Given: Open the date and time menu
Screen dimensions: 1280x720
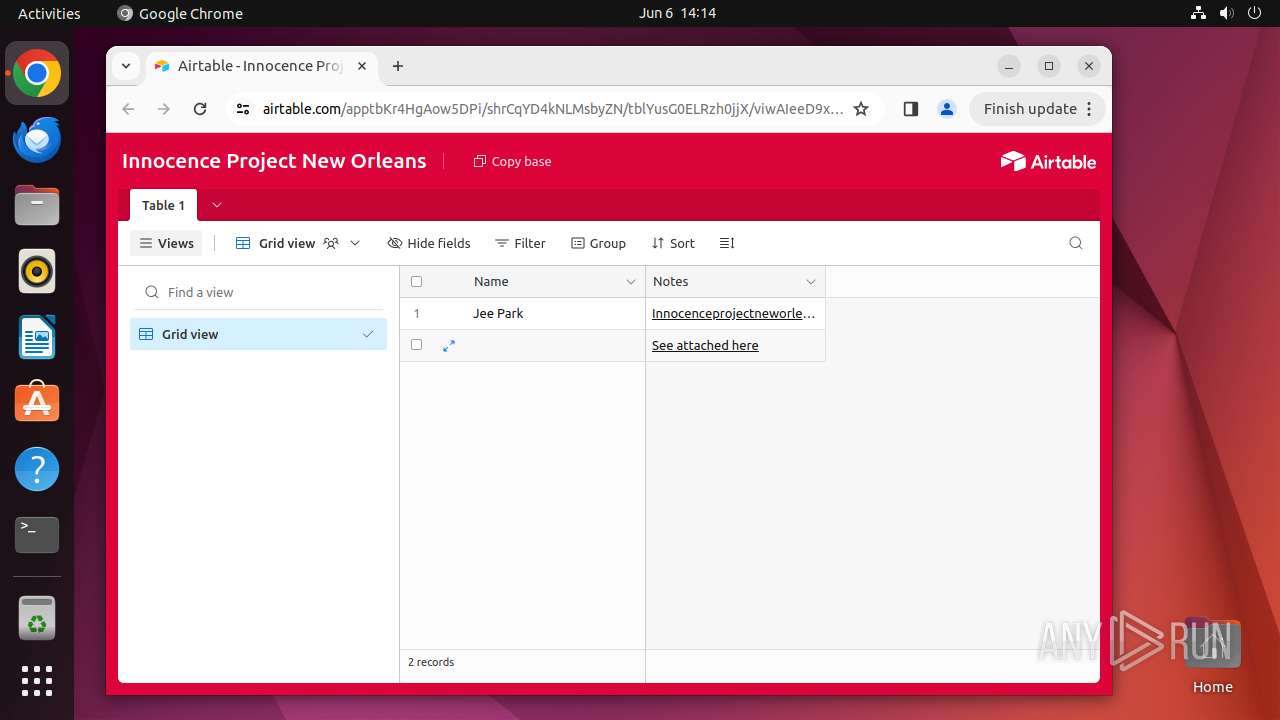Looking at the screenshot, I should point(677,13).
